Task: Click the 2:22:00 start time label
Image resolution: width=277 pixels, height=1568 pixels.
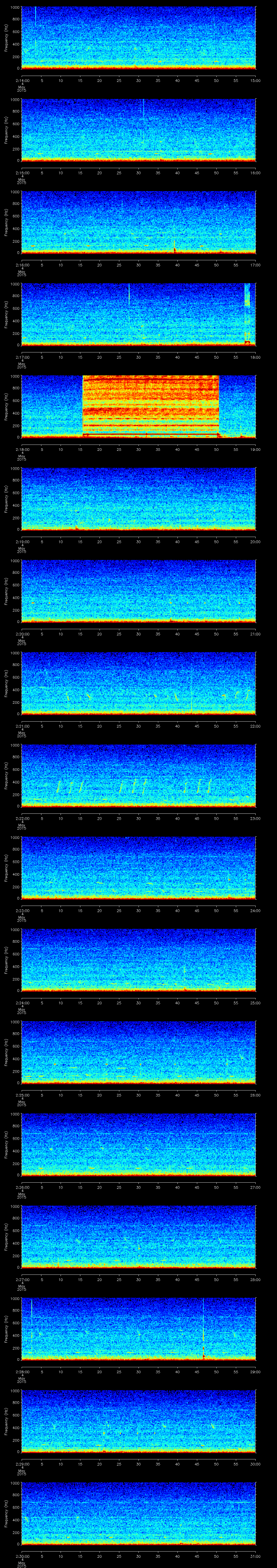Action: pos(22,818)
